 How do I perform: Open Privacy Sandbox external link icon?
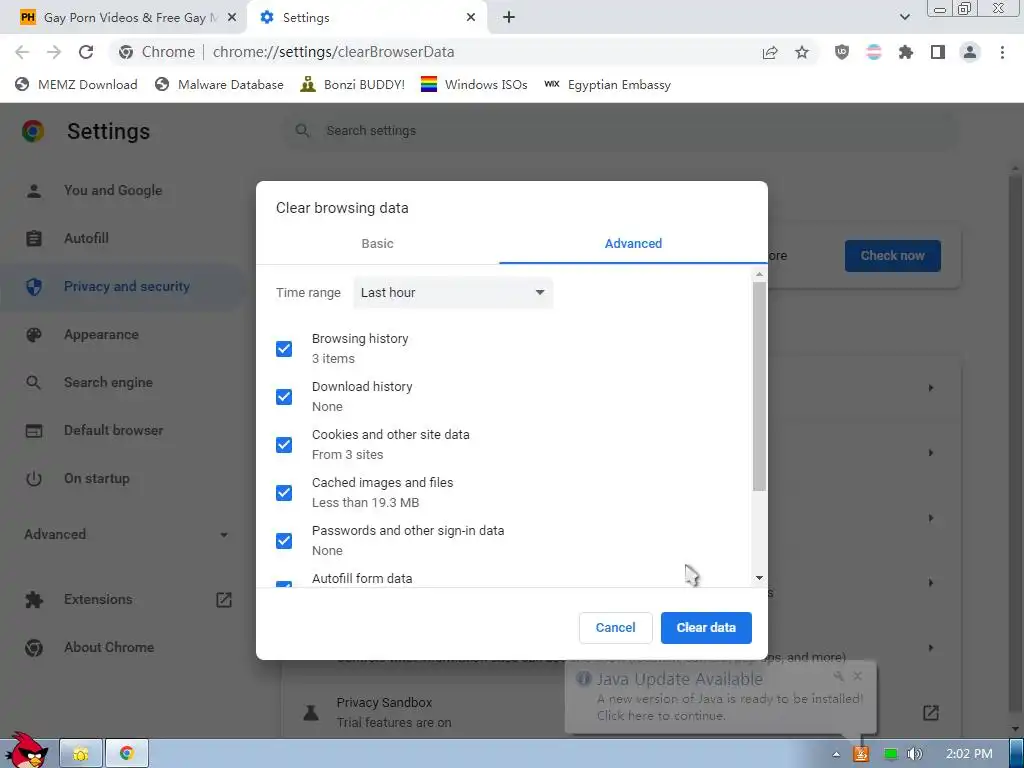tap(931, 712)
